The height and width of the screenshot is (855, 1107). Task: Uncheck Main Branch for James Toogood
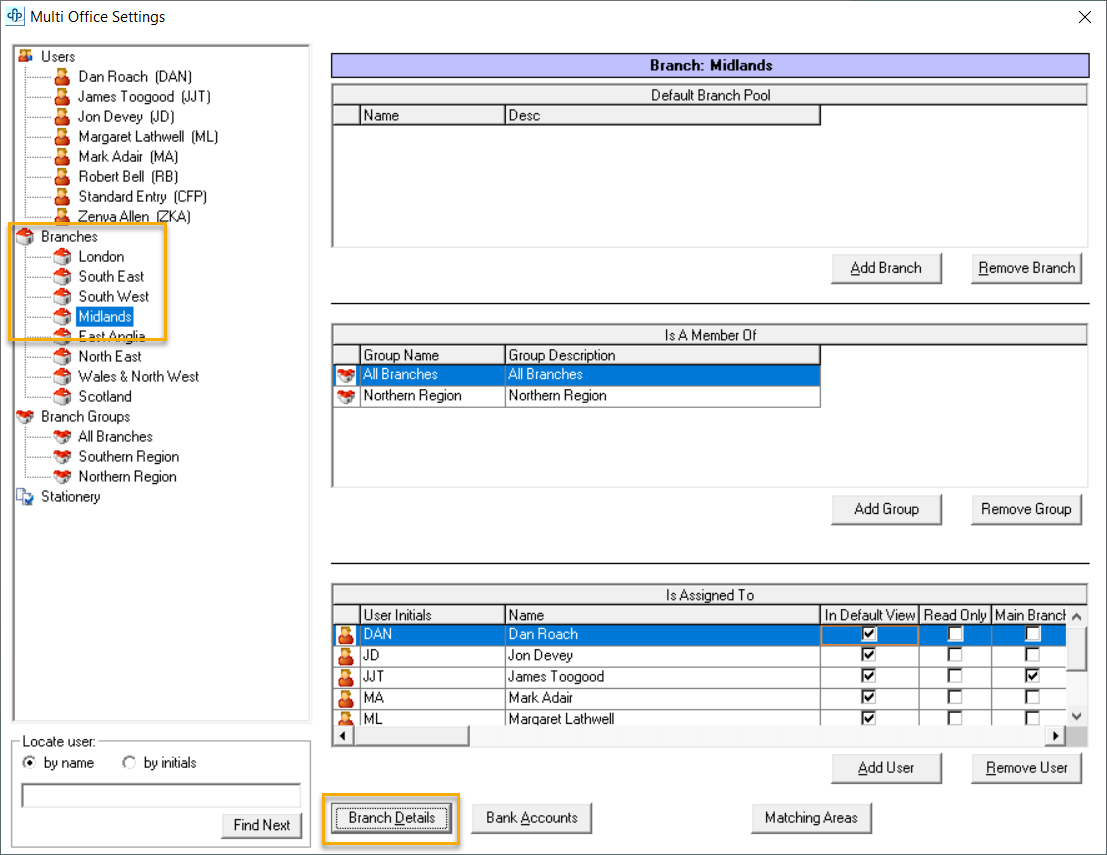(x=1032, y=676)
